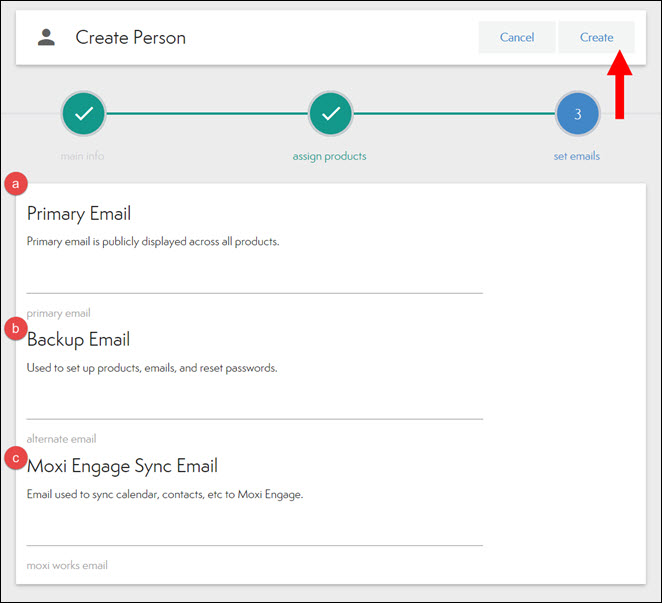Click the red 'c' marker badge
This screenshot has width=662, height=603.
pyautogui.click(x=15, y=458)
